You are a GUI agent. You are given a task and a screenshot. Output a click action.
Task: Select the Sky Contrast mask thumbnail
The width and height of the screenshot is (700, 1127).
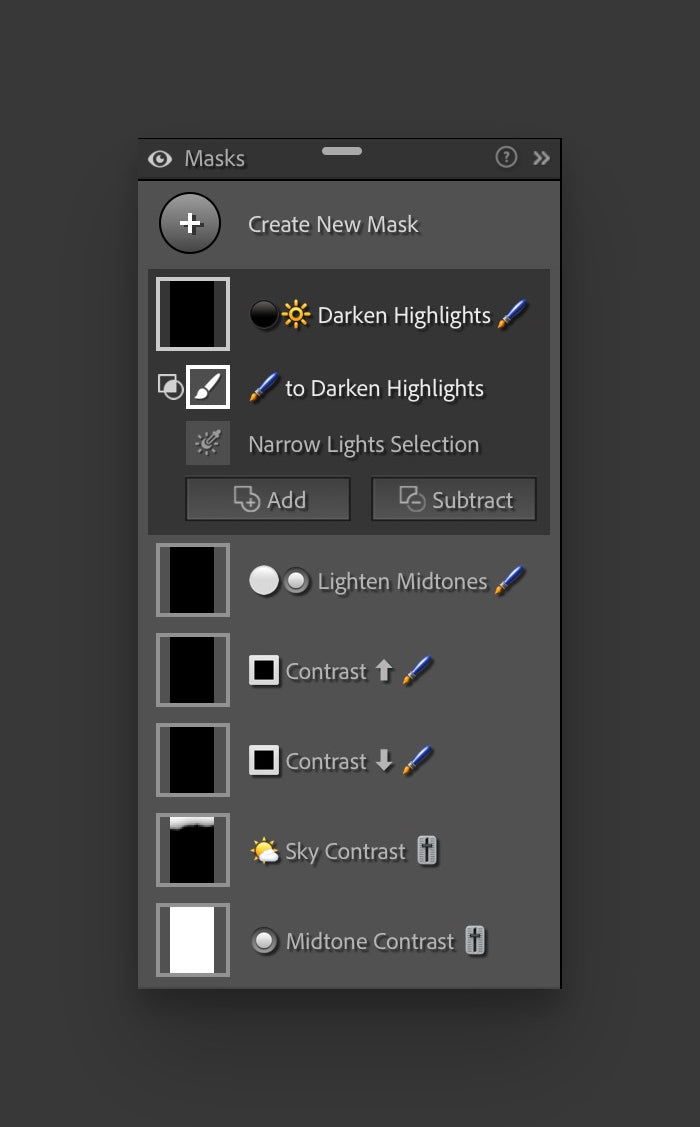point(193,850)
